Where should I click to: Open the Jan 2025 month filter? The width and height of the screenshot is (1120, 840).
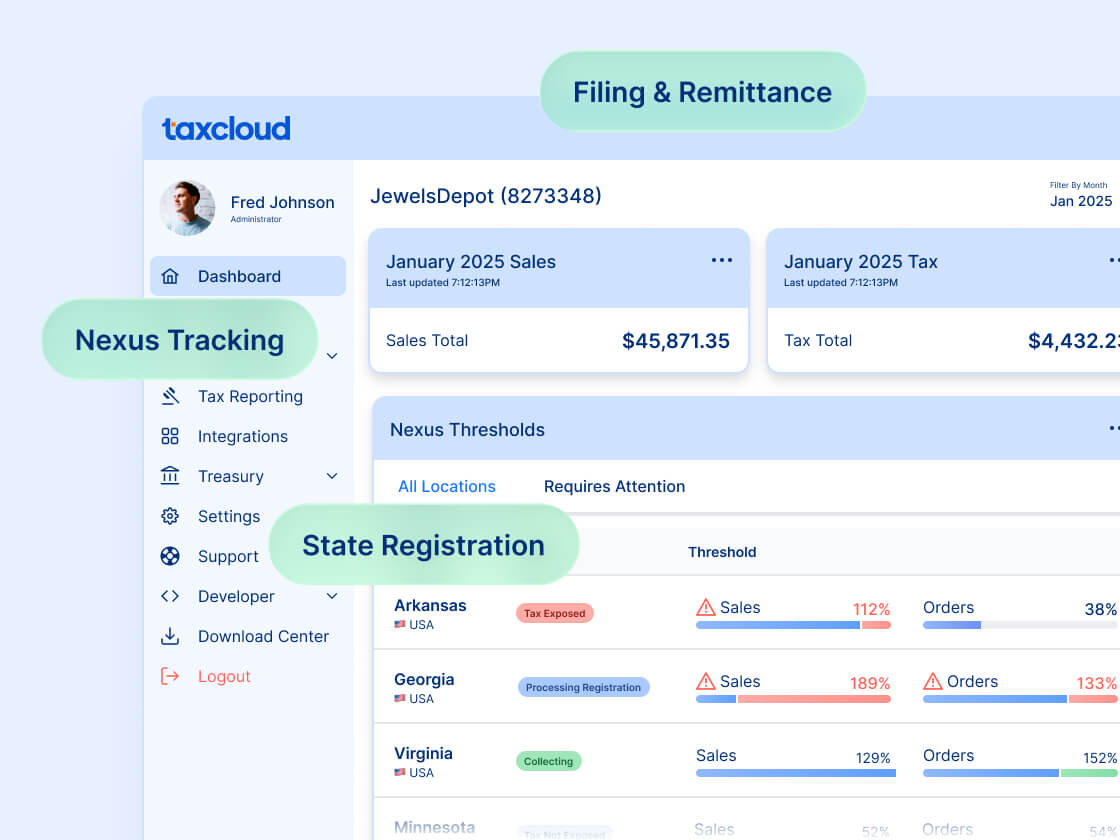[1080, 201]
